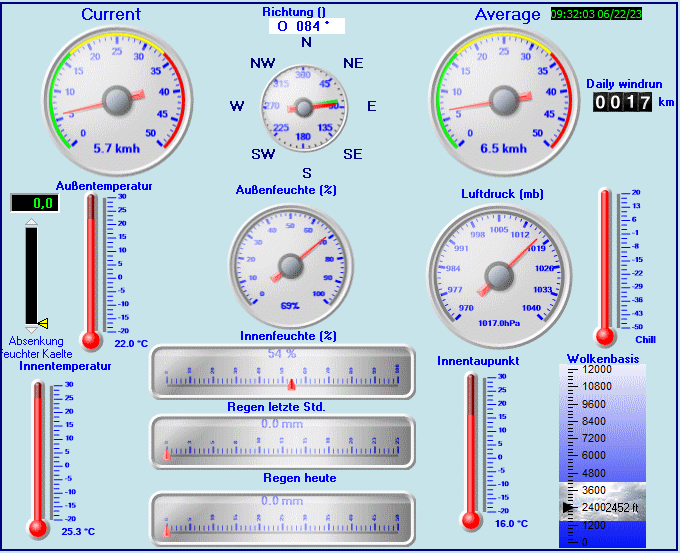
Task: Click the Regen heute linear gauge
Action: click(x=282, y=519)
